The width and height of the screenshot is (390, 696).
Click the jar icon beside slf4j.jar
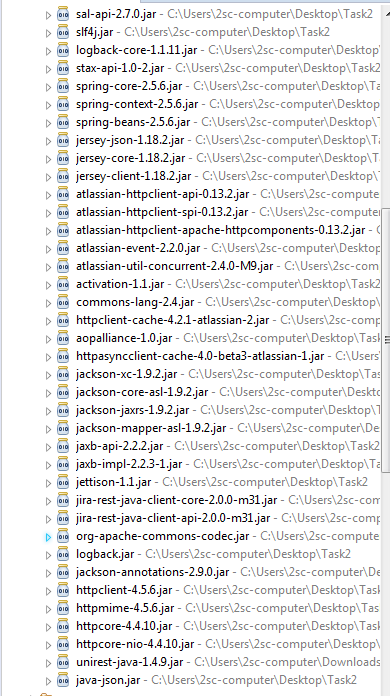[63, 32]
